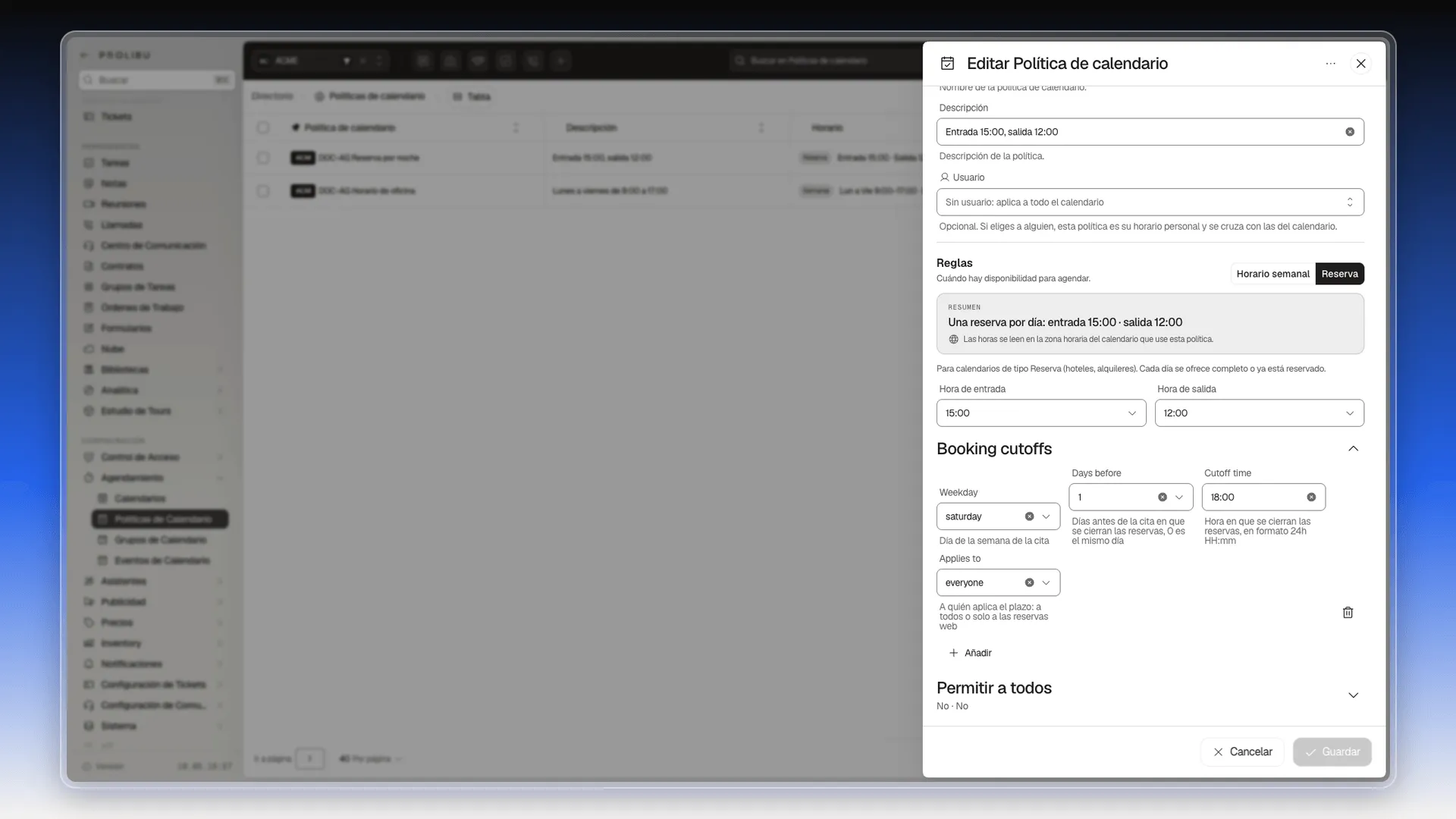1456x819 pixels.
Task: Switch to the Horario semanal tab
Action: point(1272,274)
